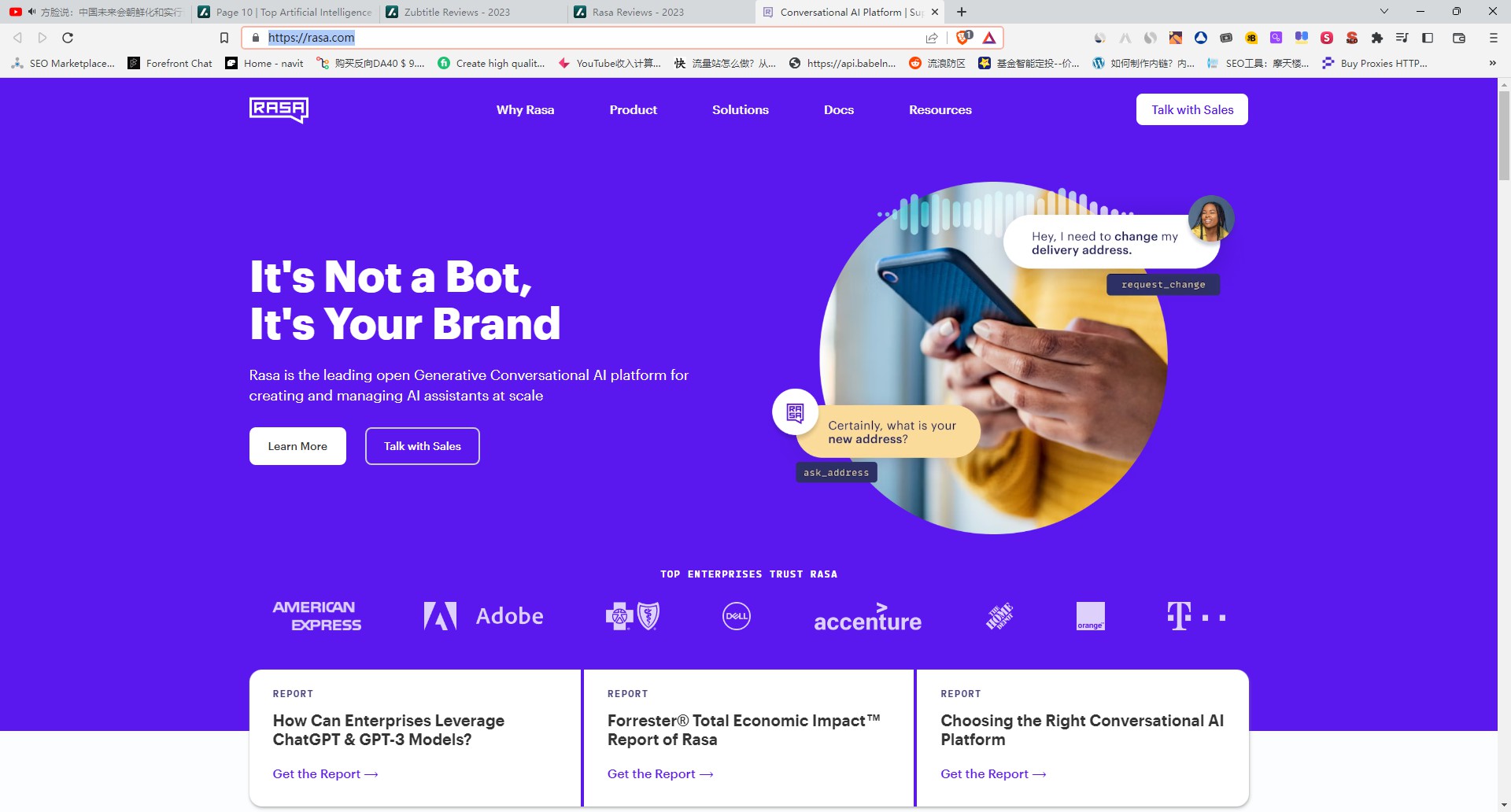Viewport: 1511px width, 812px height.
Task: Expand the tab search dropdown arrow
Action: click(x=1384, y=12)
